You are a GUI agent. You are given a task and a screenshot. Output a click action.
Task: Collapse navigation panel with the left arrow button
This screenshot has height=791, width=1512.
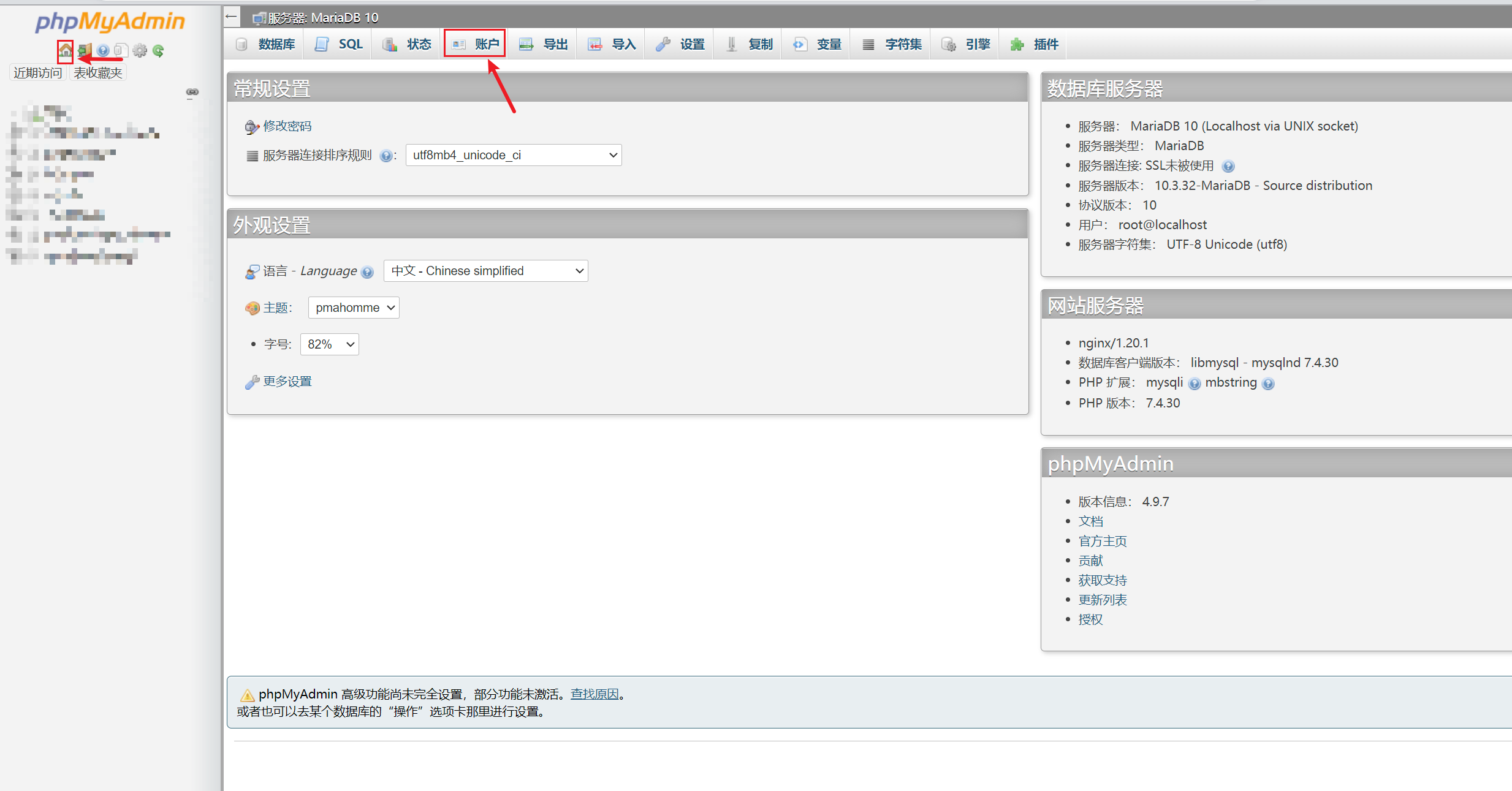(232, 17)
